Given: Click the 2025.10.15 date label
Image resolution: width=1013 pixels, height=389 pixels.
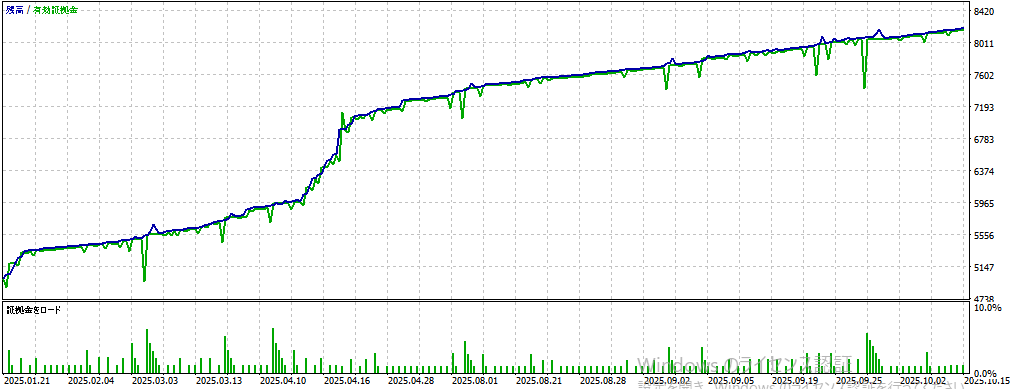Looking at the screenshot, I should (986, 381).
